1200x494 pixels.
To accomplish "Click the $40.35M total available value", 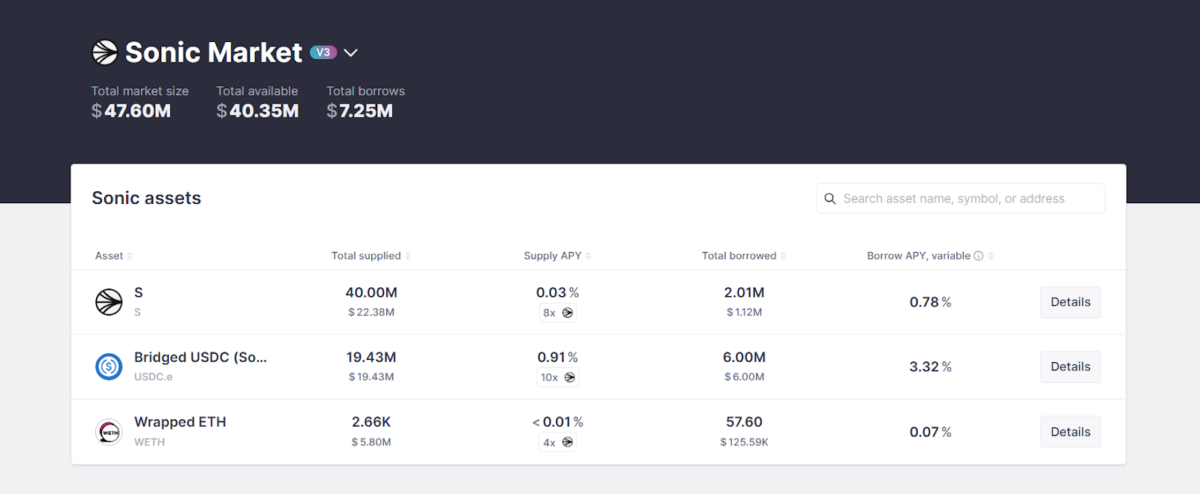I will [x=257, y=111].
